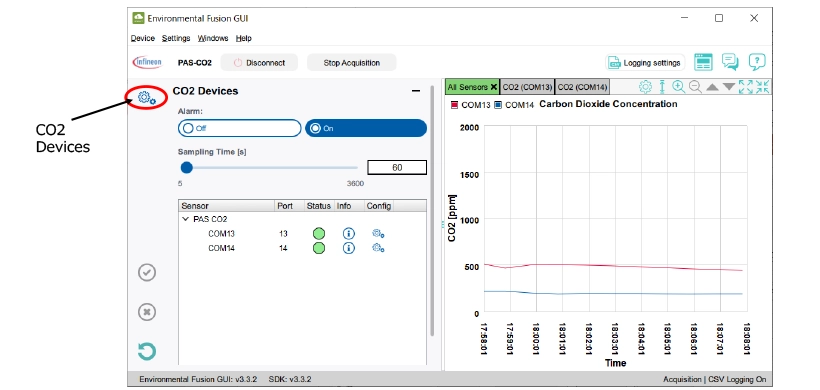The width and height of the screenshot is (820, 390).
Task: Switch to the CO2 (COM13) tab
Action: (x=527, y=87)
